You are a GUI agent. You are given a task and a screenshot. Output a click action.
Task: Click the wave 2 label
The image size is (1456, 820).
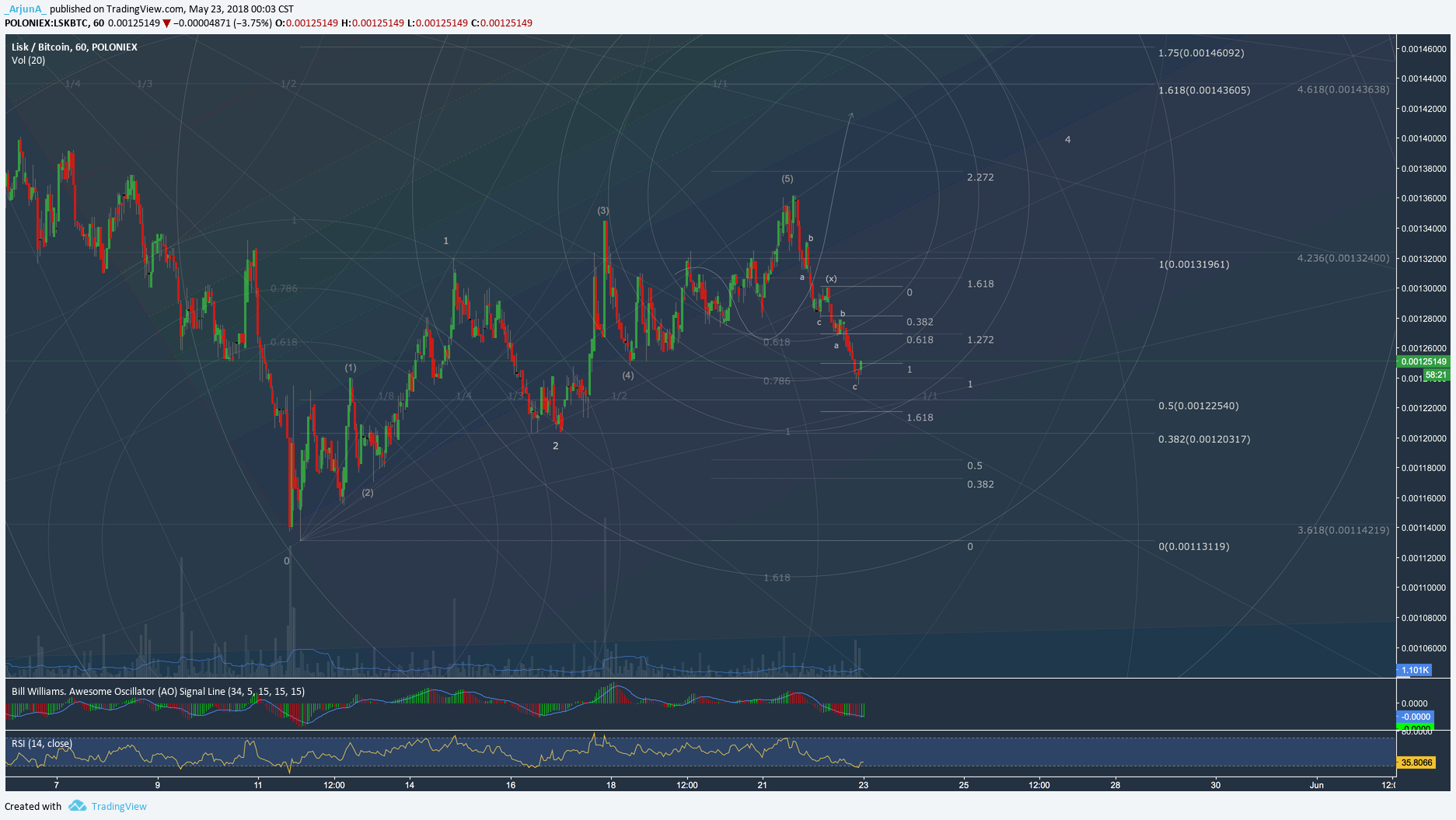555,447
